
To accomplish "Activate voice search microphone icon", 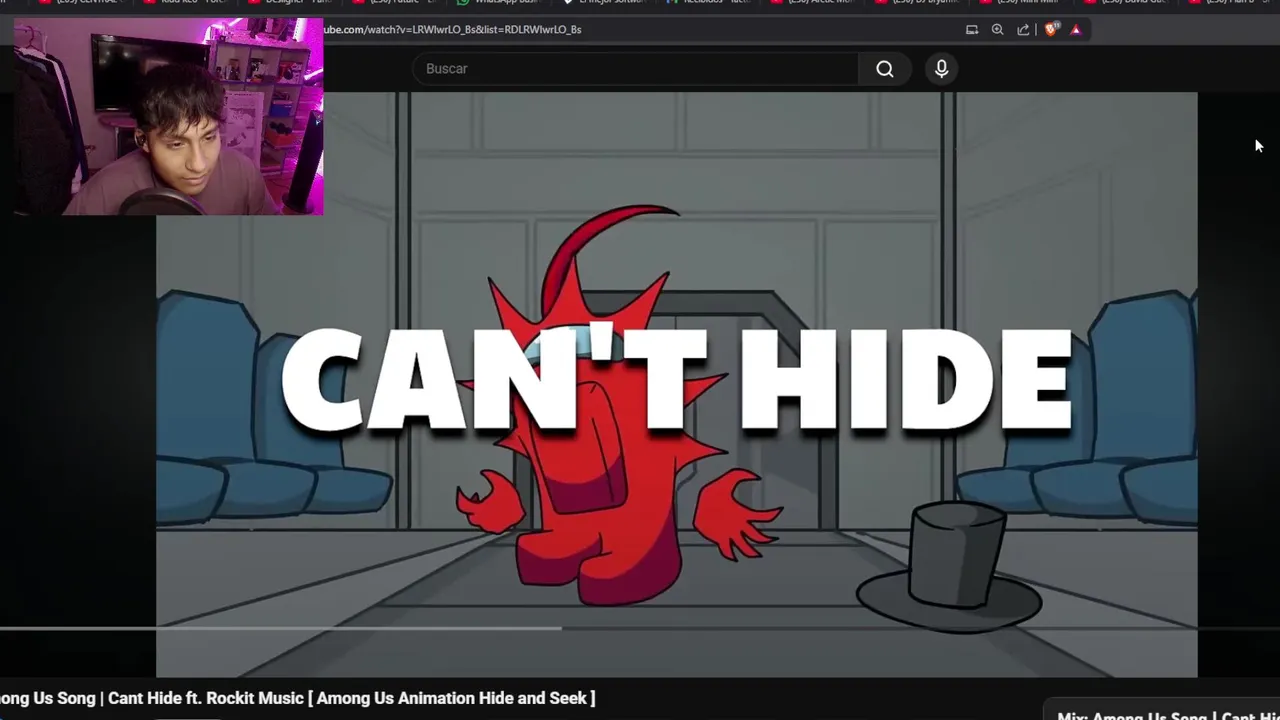I will point(941,68).
